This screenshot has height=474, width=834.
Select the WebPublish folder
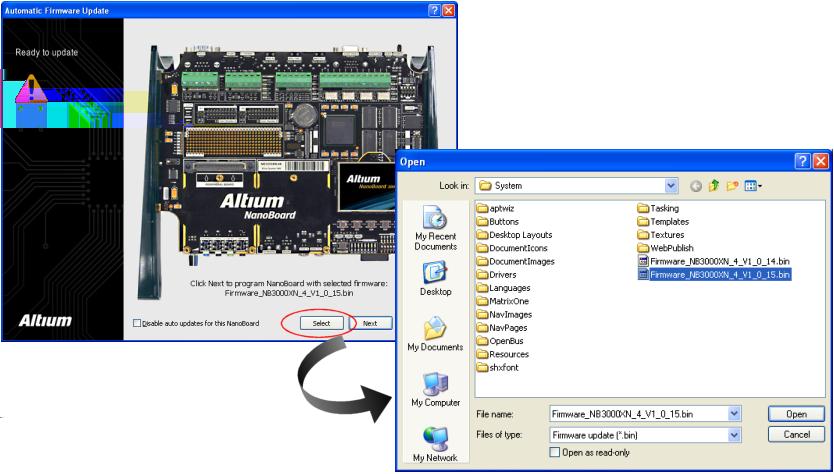(666, 248)
